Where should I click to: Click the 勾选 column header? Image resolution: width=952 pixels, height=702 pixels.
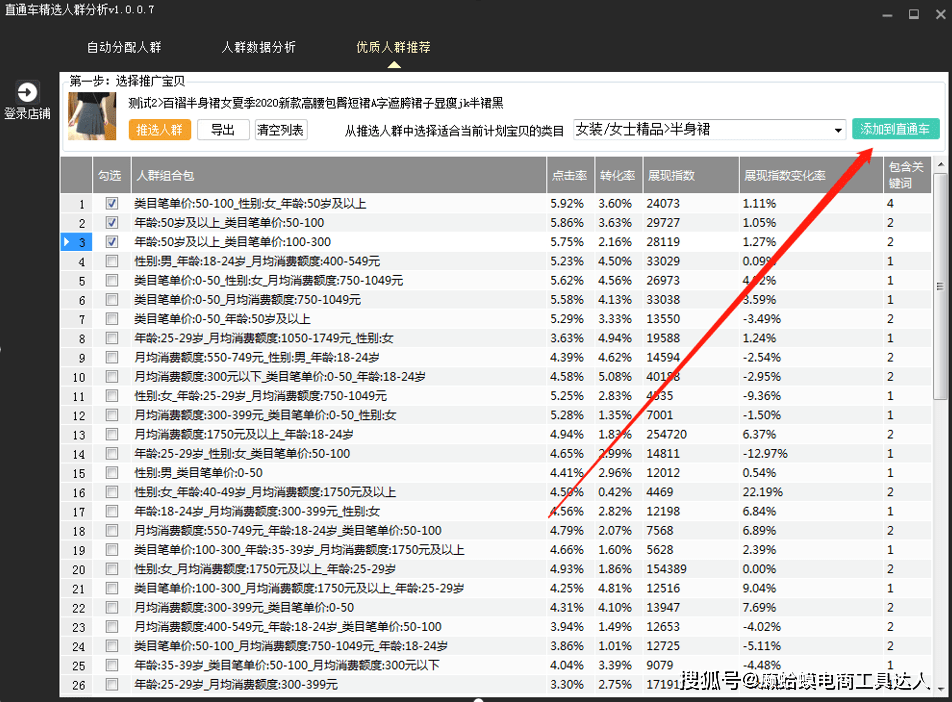point(111,176)
